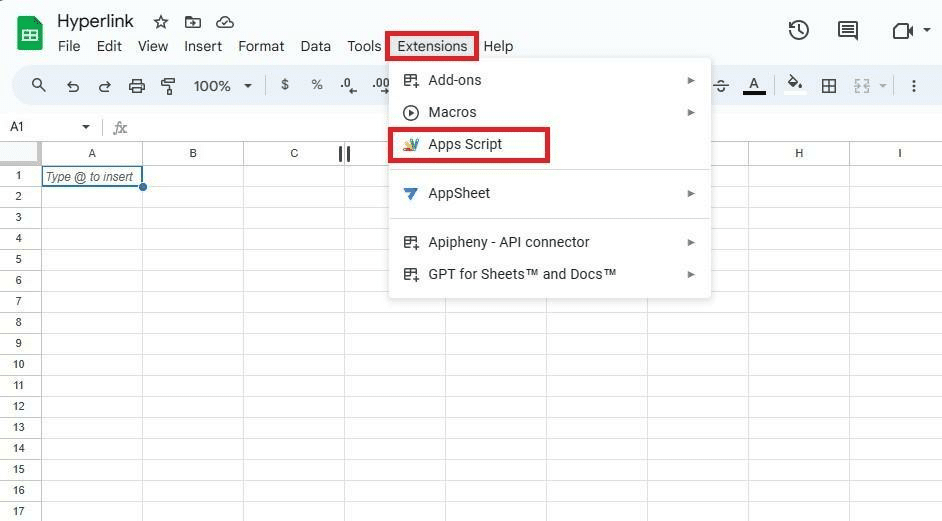Select column B header

coord(193,153)
